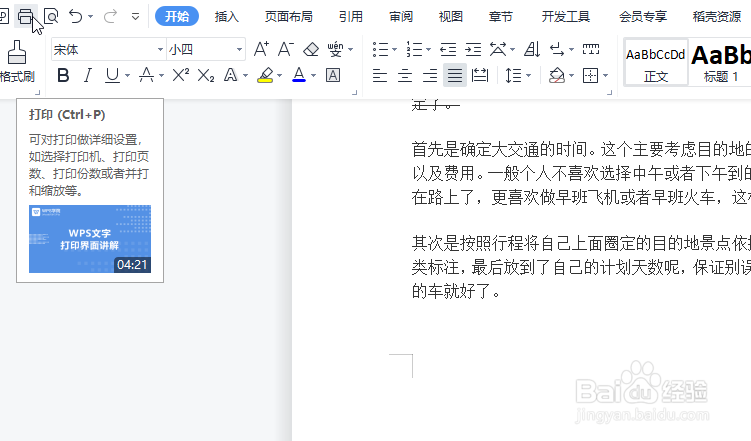Open the font name box showing 宋体

[x=109, y=49]
